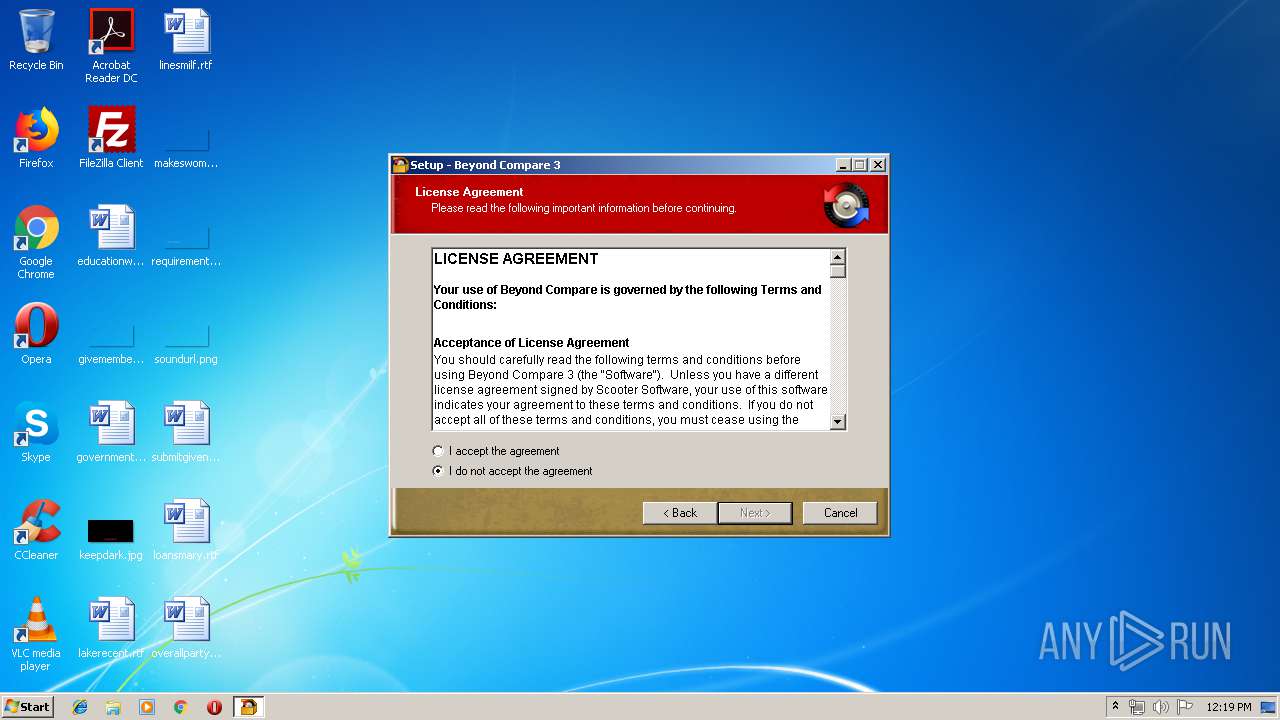Viewport: 1280px width, 720px height.
Task: Click the Chrome icon in the taskbar
Action: [181, 707]
